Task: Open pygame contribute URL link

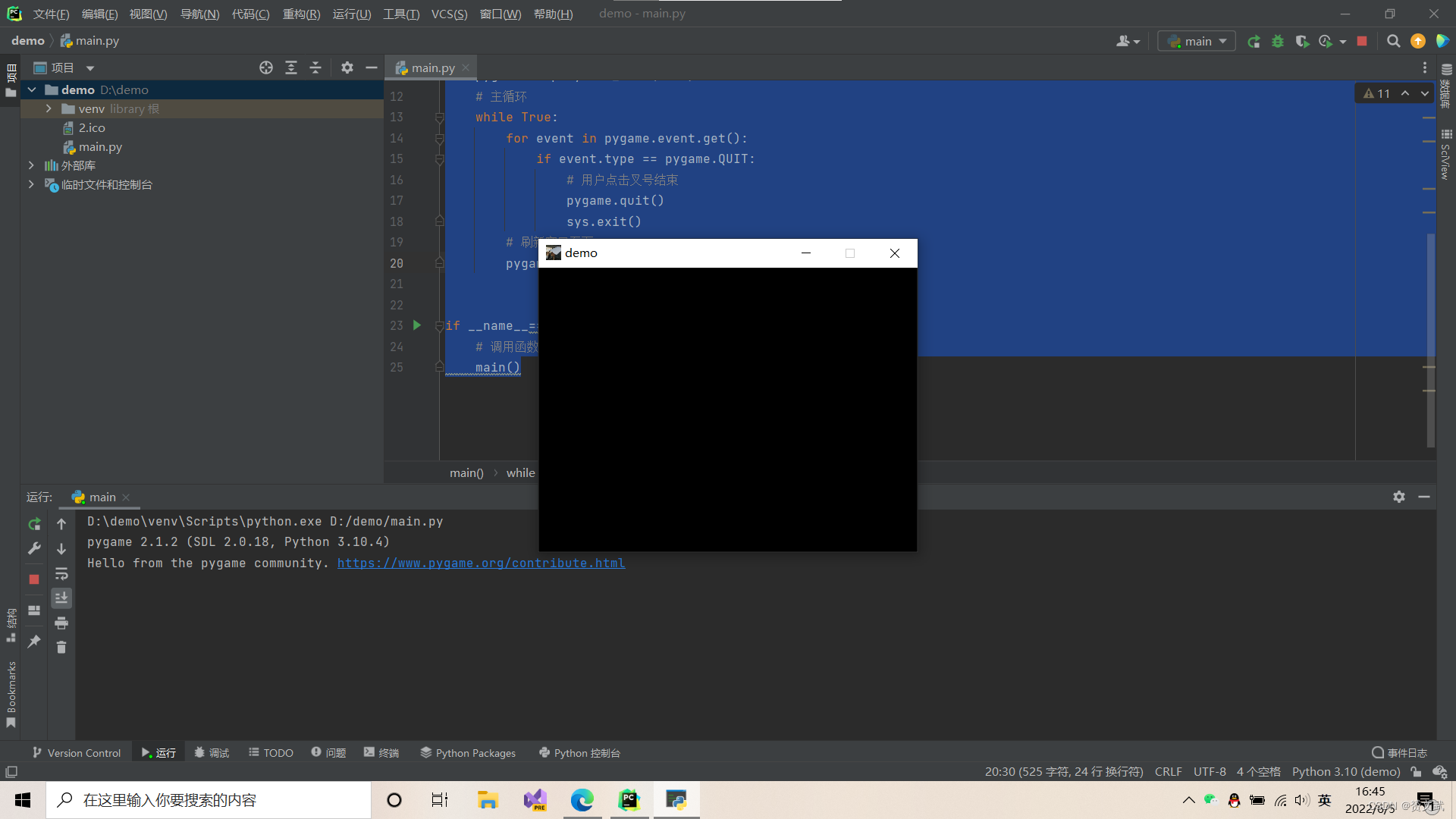Action: coord(481,563)
